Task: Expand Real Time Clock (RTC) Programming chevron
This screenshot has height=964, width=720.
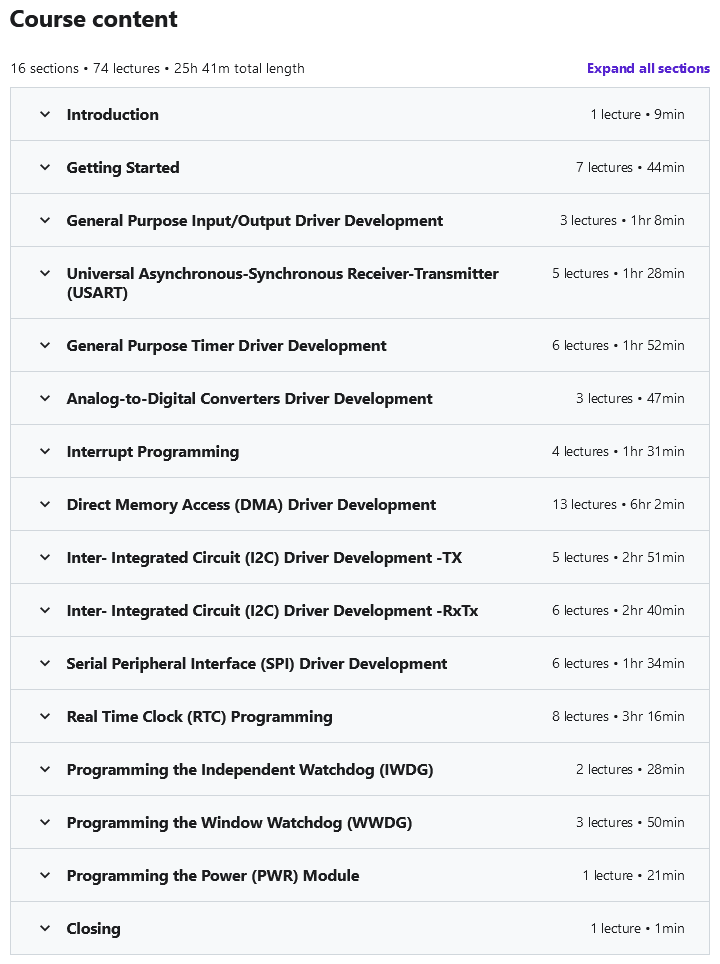Action: [x=45, y=716]
